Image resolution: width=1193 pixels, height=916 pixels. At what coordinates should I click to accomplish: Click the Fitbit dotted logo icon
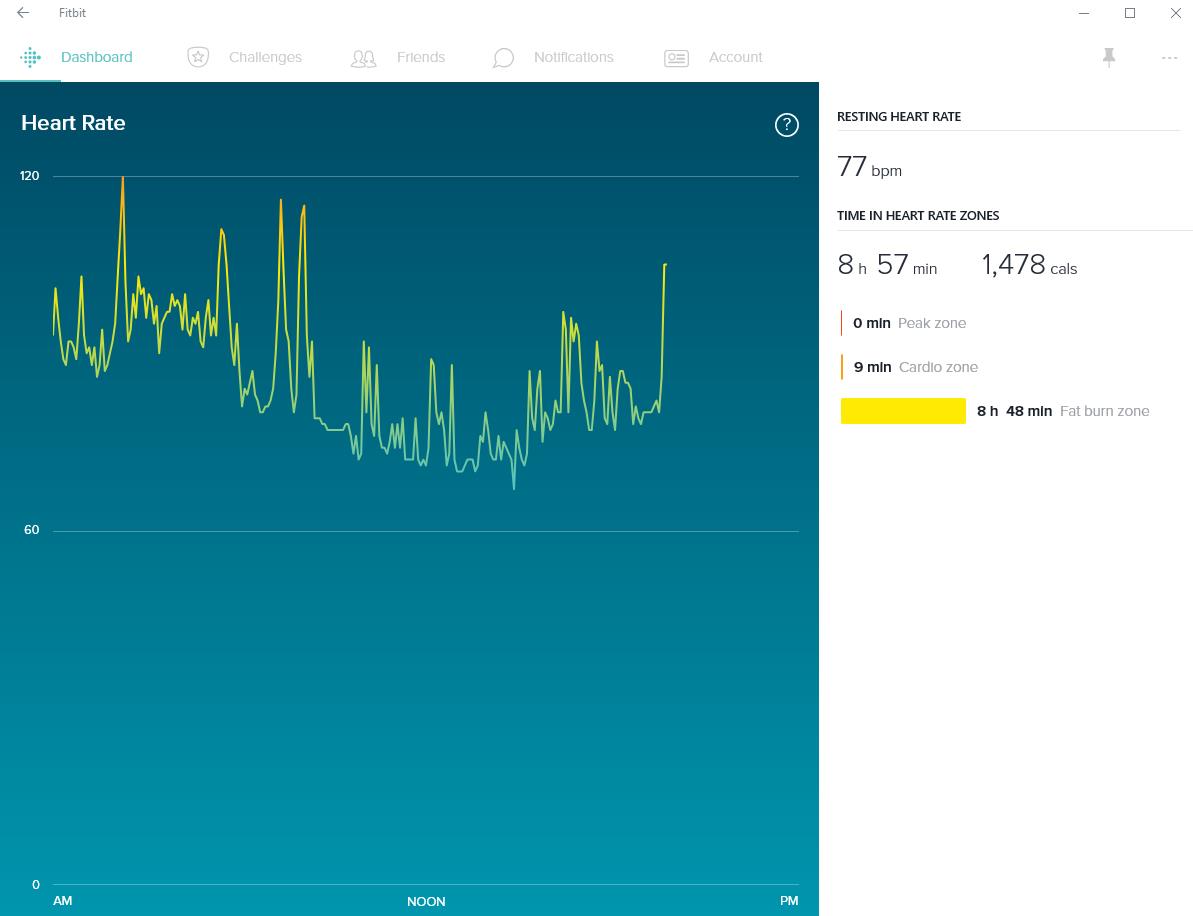point(31,57)
